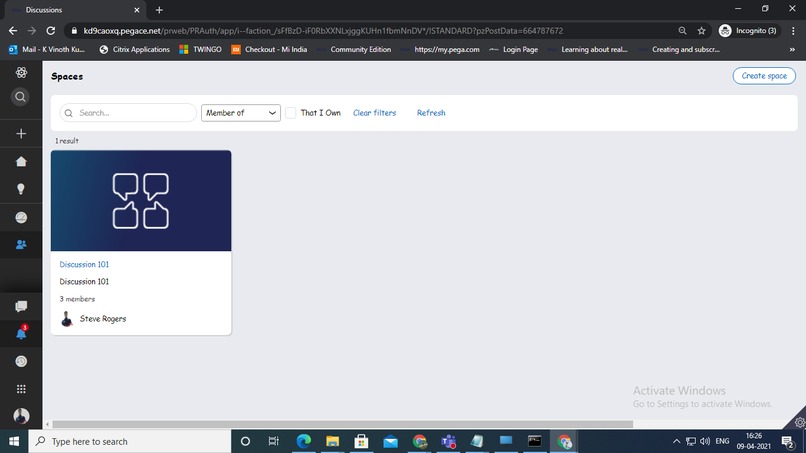Open Windows notification center

787,441
